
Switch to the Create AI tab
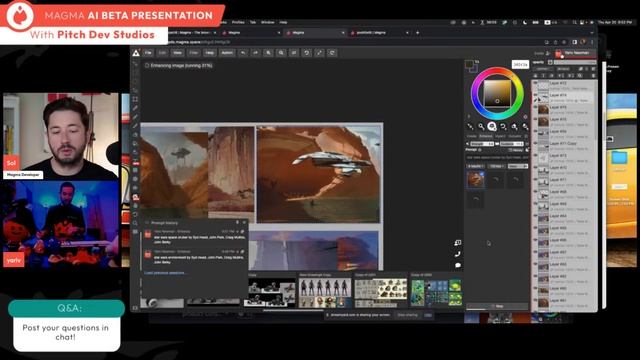(472, 136)
